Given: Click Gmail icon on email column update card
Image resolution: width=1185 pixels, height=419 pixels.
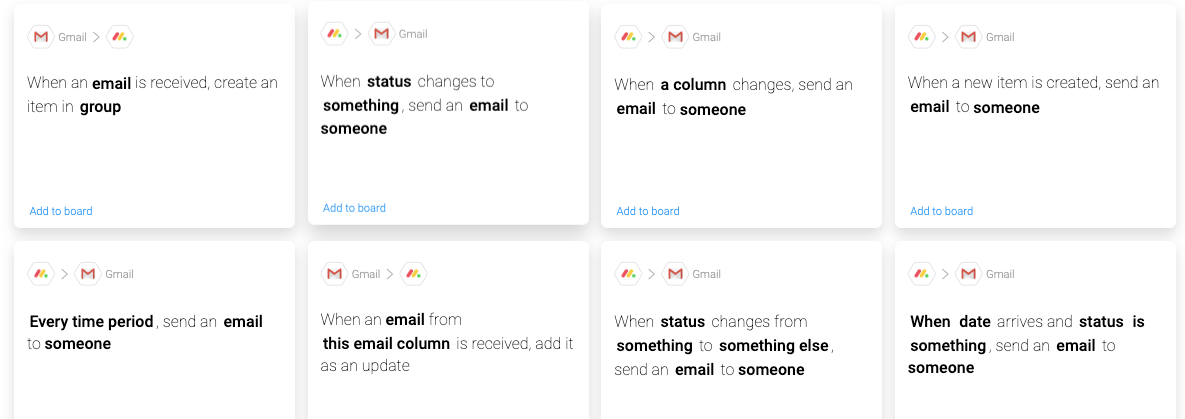Looking at the screenshot, I should tap(334, 274).
